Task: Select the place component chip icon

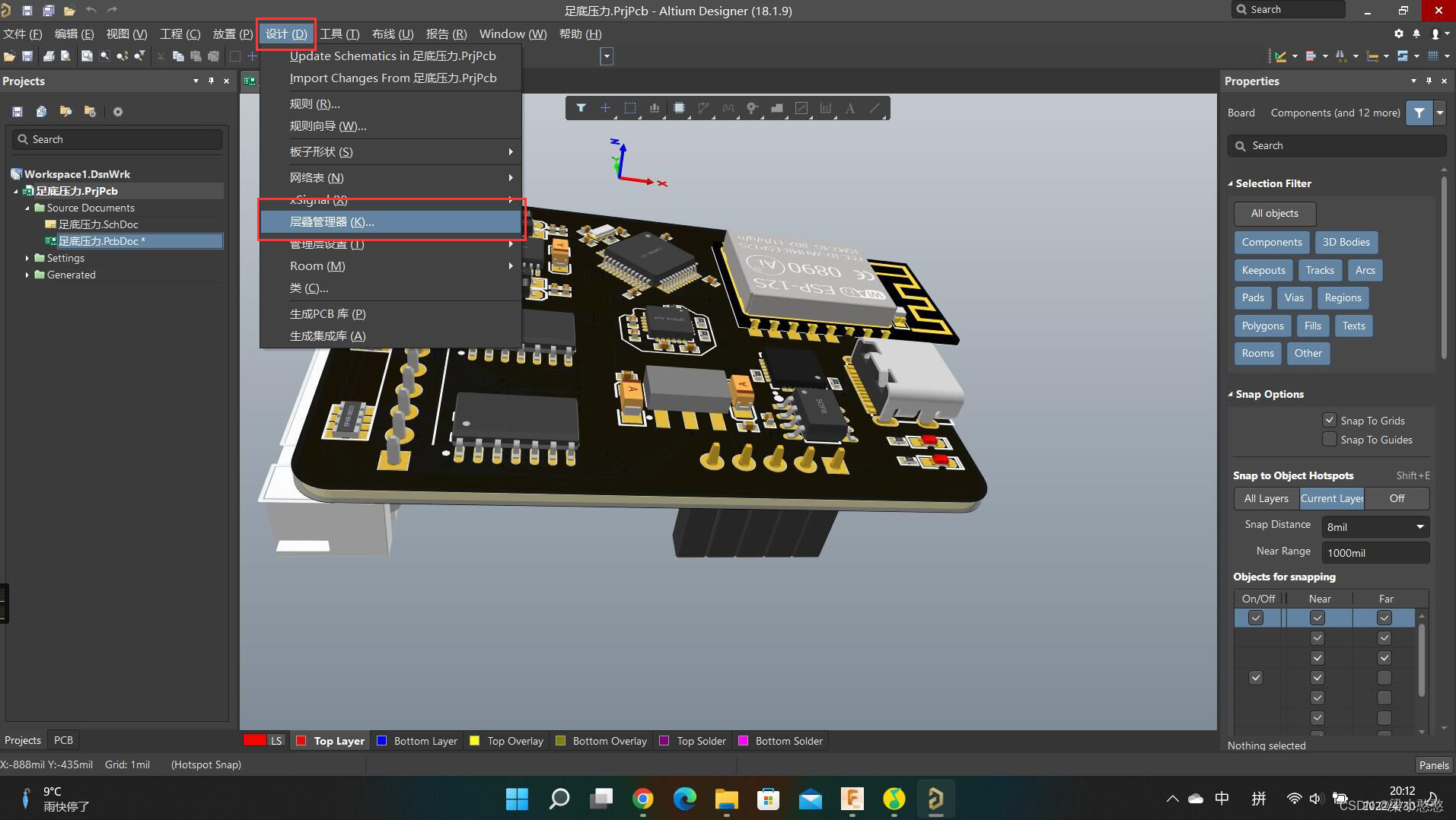Action: [x=679, y=108]
